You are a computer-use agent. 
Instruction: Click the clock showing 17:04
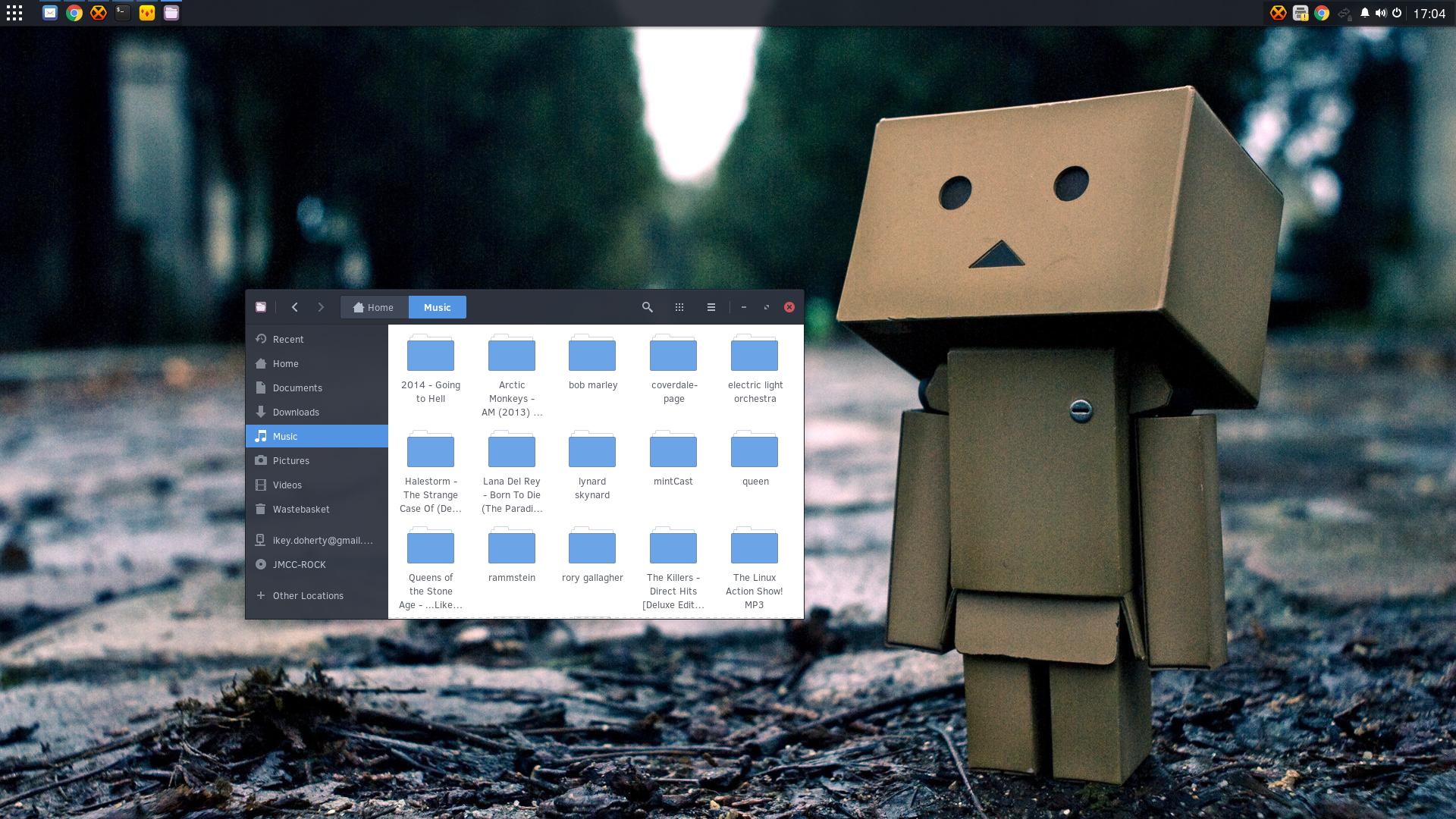[x=1429, y=14]
